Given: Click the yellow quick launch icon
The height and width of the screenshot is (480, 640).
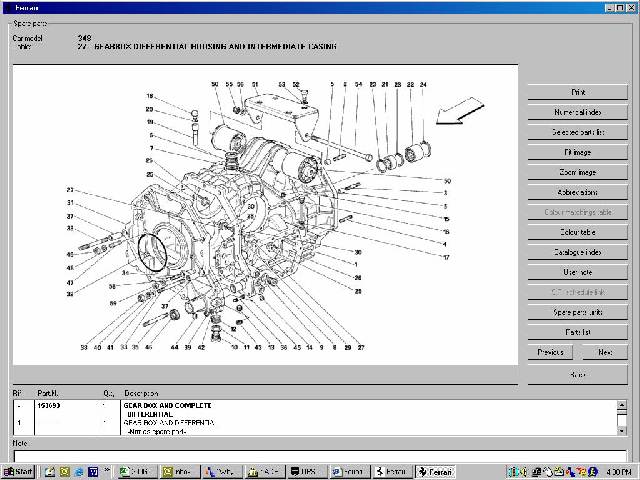Looking at the screenshot, I should [x=64, y=472].
